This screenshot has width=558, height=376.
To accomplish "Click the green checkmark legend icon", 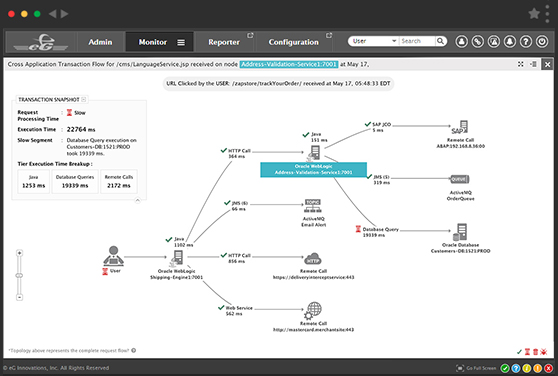I will tap(519, 352).
